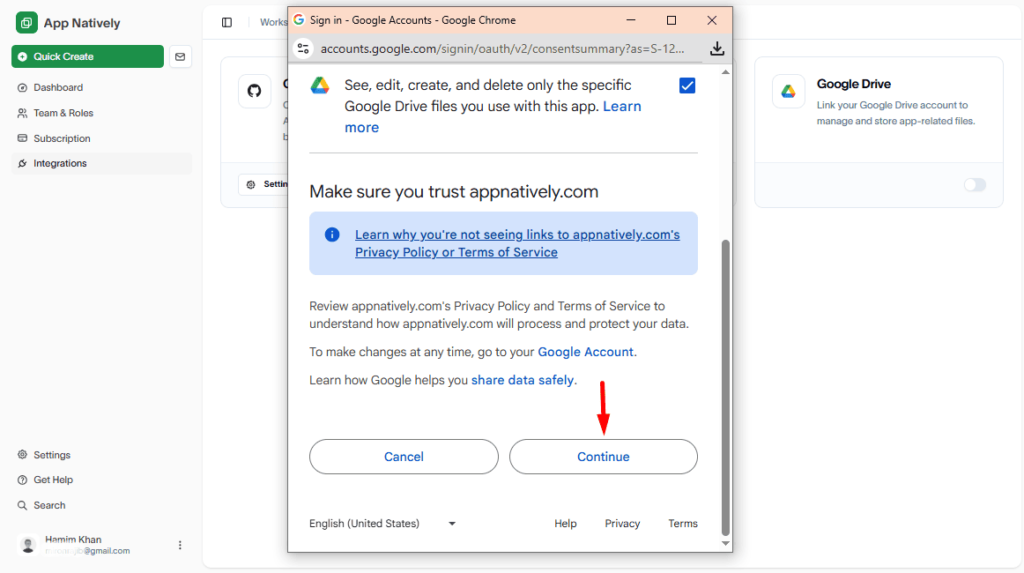Maximize the Google sign-in popup window
The height and width of the screenshot is (573, 1024).
pyautogui.click(x=671, y=20)
